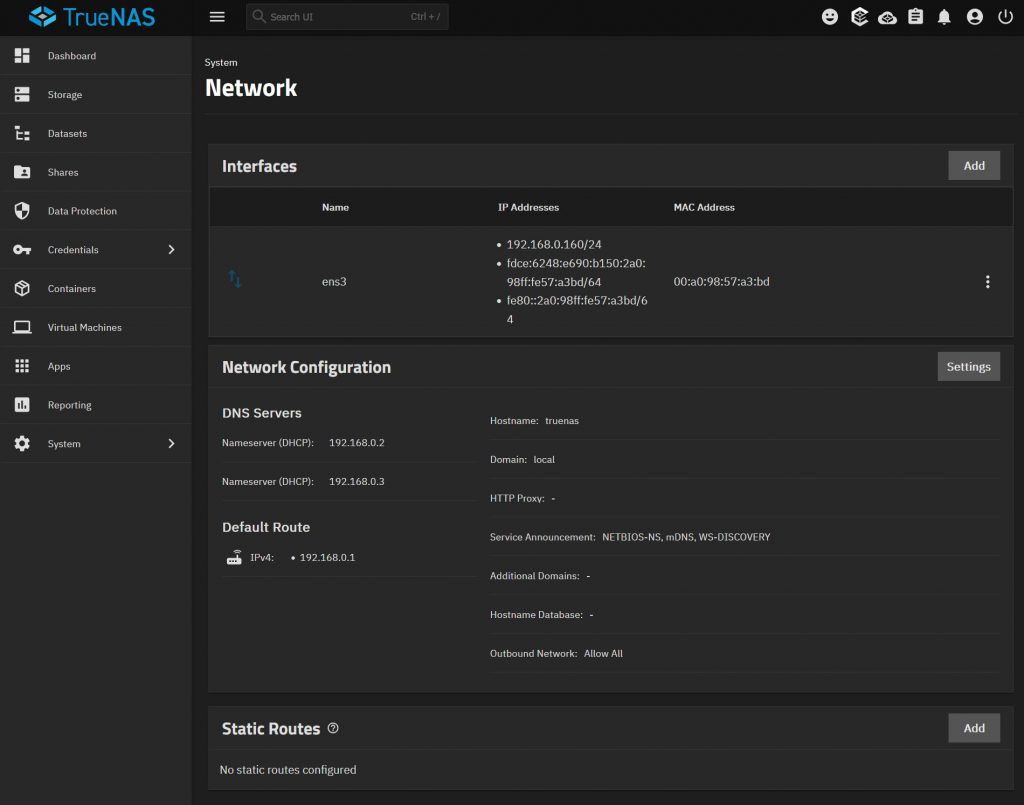Click inside the Search UI field
The image size is (1024, 805).
[347, 17]
